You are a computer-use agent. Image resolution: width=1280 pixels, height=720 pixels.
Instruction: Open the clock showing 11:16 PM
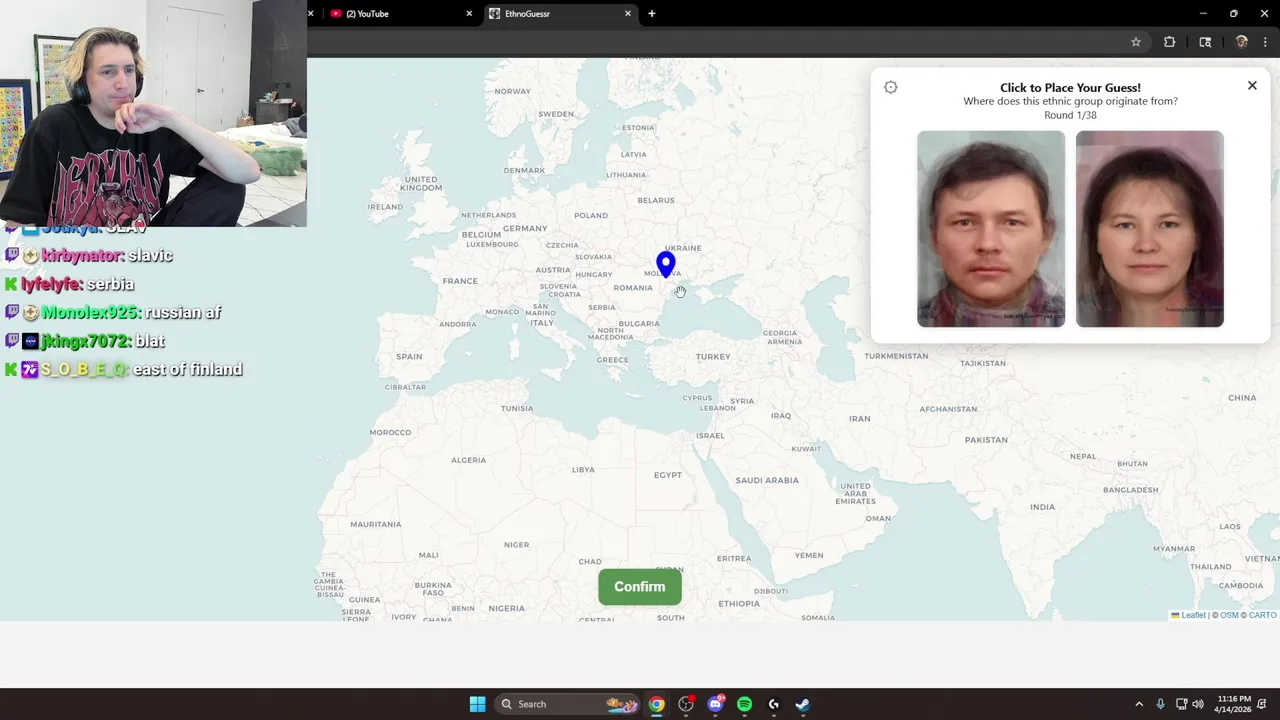[1235, 704]
